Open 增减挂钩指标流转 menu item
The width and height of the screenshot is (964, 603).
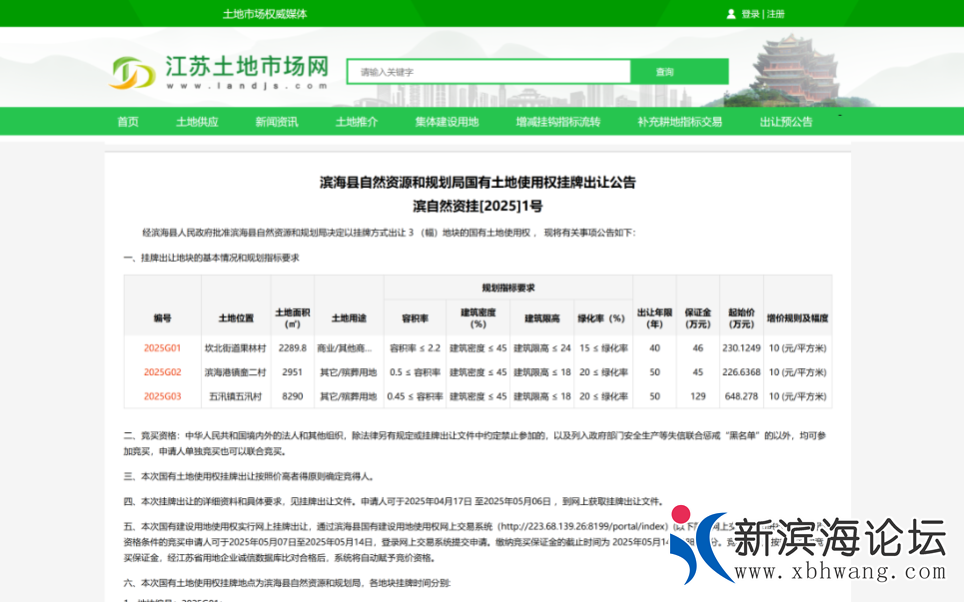pyautogui.click(x=558, y=122)
